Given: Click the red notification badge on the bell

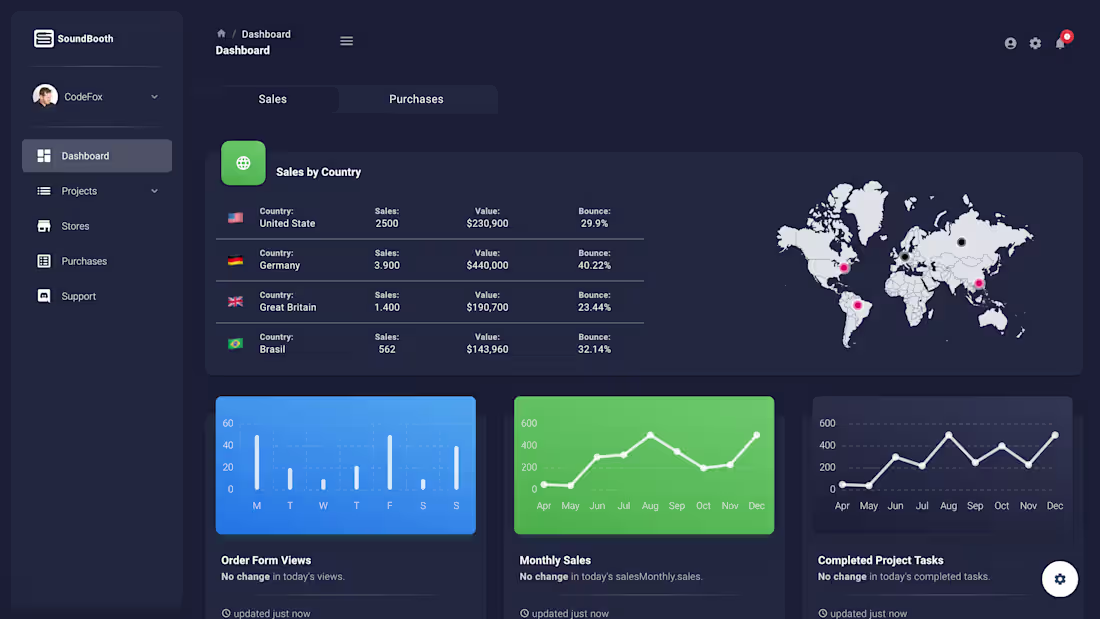Looking at the screenshot, I should click(x=1067, y=35).
